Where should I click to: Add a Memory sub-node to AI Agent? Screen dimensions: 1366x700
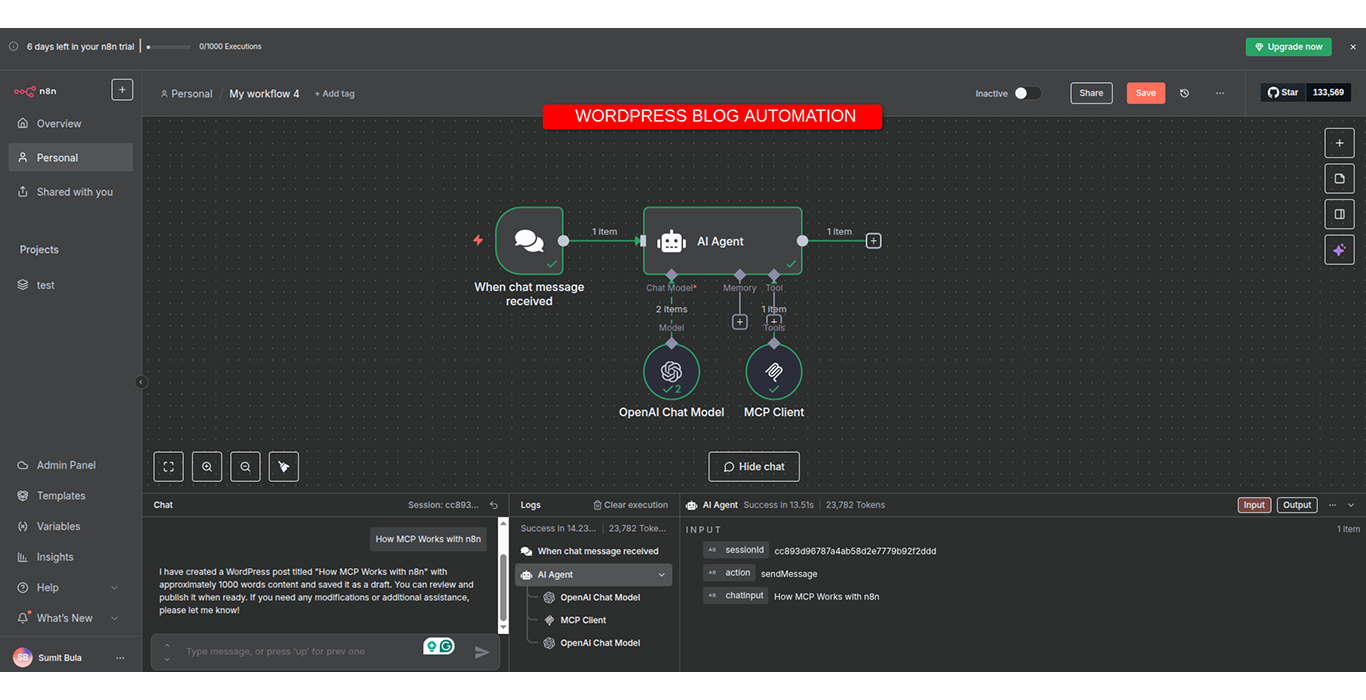click(x=739, y=321)
